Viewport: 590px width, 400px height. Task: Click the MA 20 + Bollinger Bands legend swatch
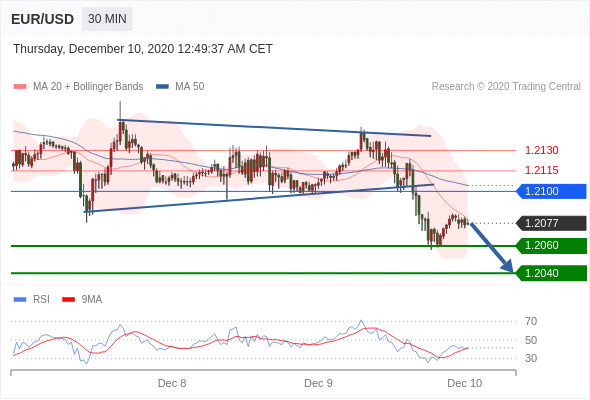[20, 87]
